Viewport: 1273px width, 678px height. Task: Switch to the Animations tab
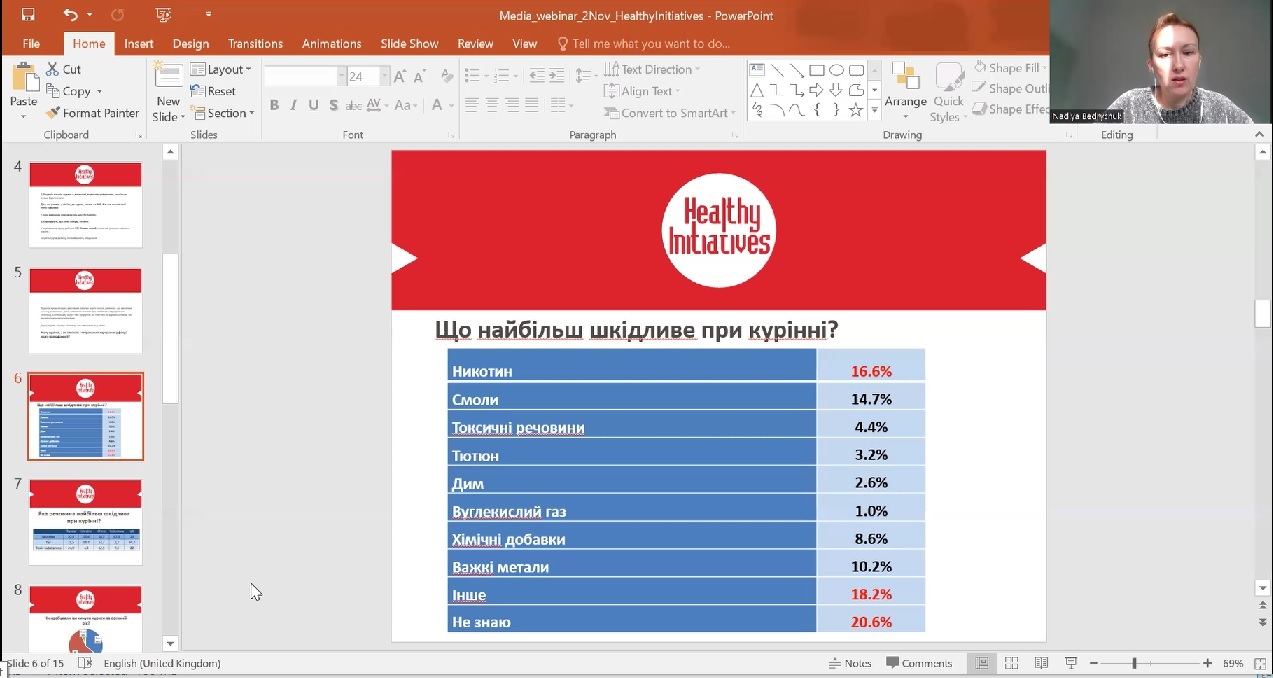click(332, 44)
